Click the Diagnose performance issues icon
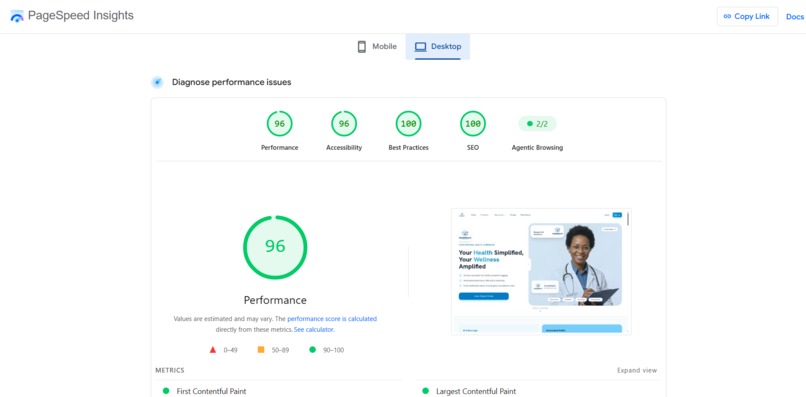Viewport: 806px width, 397px height. [x=157, y=82]
